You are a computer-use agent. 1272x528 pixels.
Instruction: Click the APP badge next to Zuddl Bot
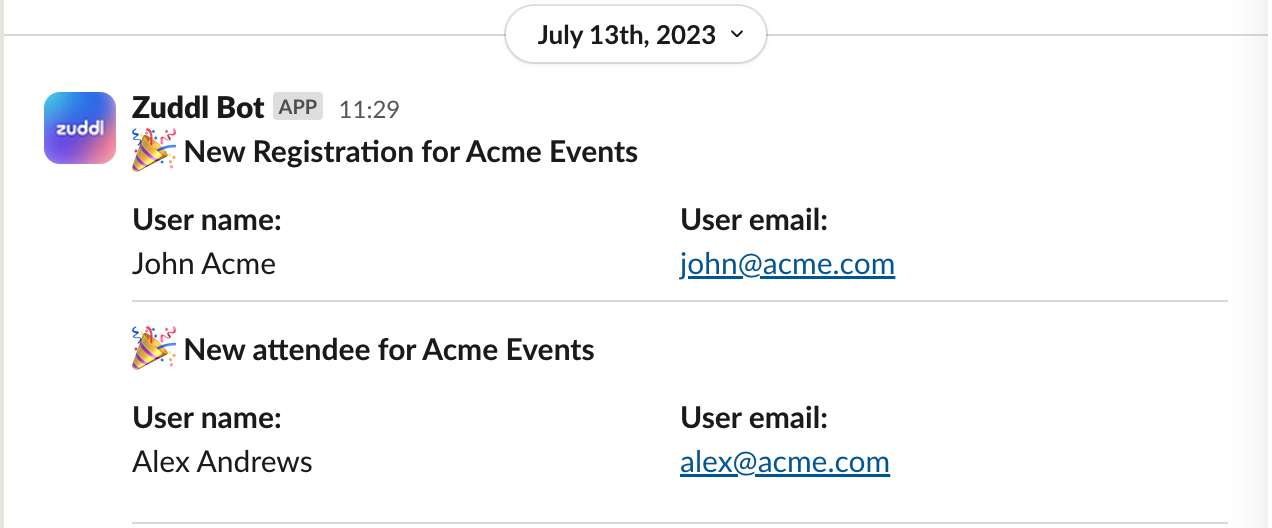tap(298, 107)
